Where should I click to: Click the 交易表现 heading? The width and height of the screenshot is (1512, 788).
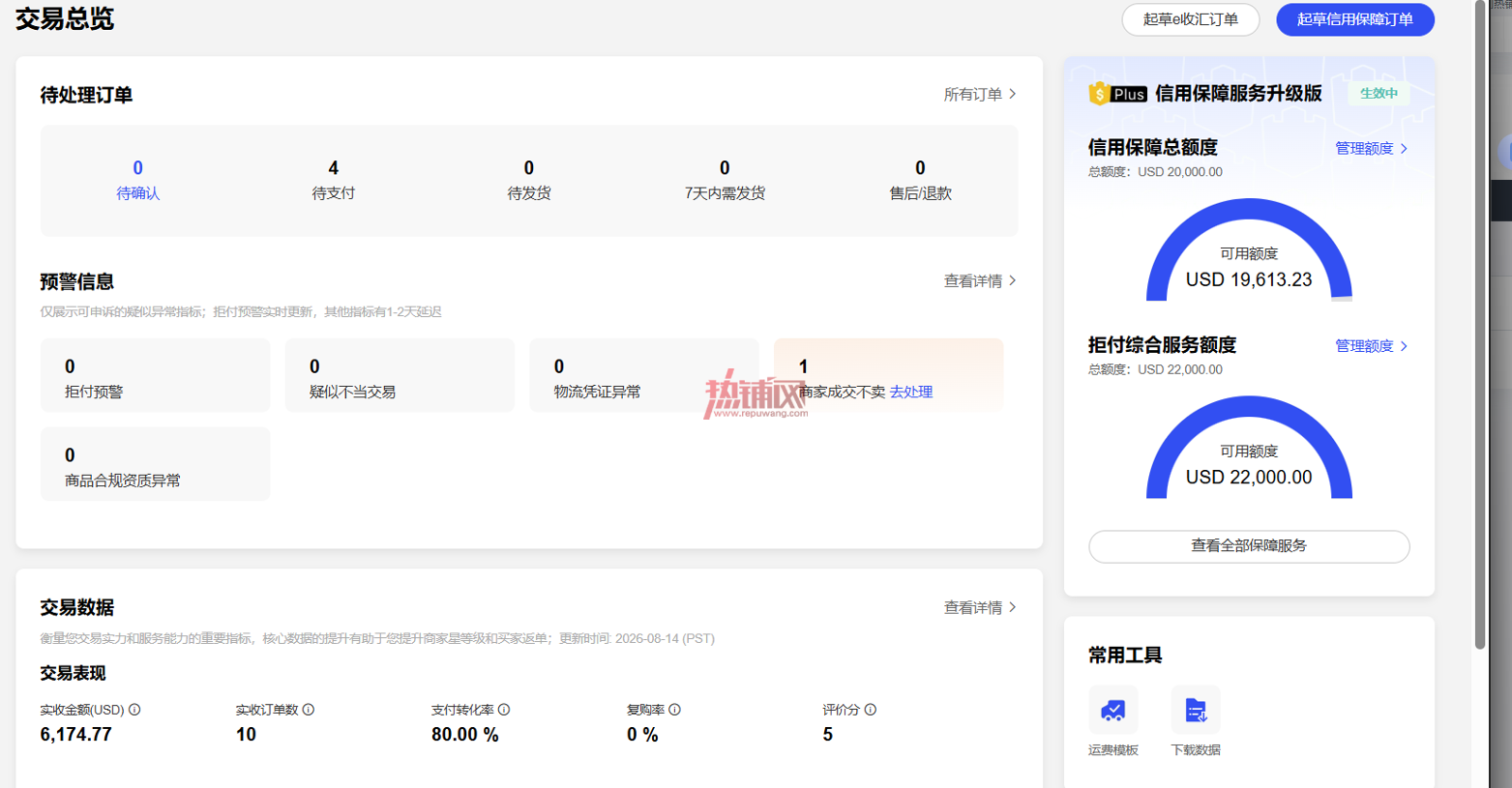click(73, 673)
